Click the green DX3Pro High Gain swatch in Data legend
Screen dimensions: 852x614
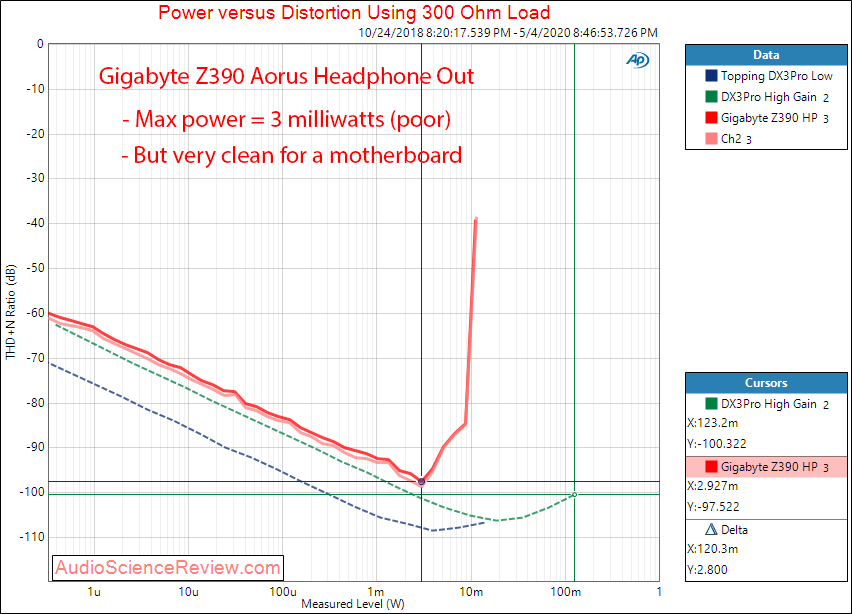click(711, 97)
